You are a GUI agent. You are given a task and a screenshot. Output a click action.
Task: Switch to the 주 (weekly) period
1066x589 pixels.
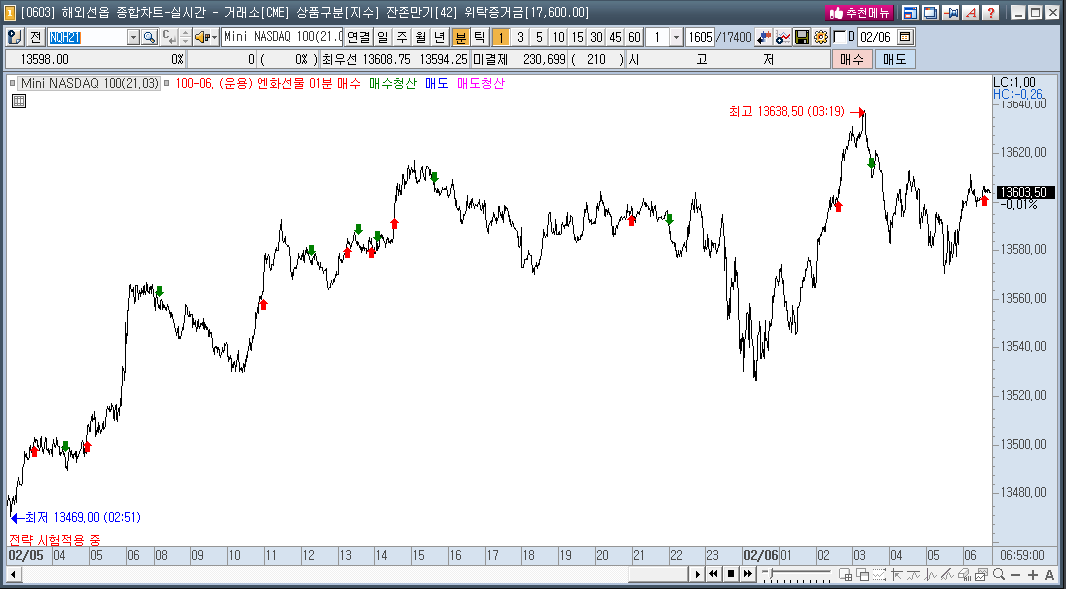402,37
